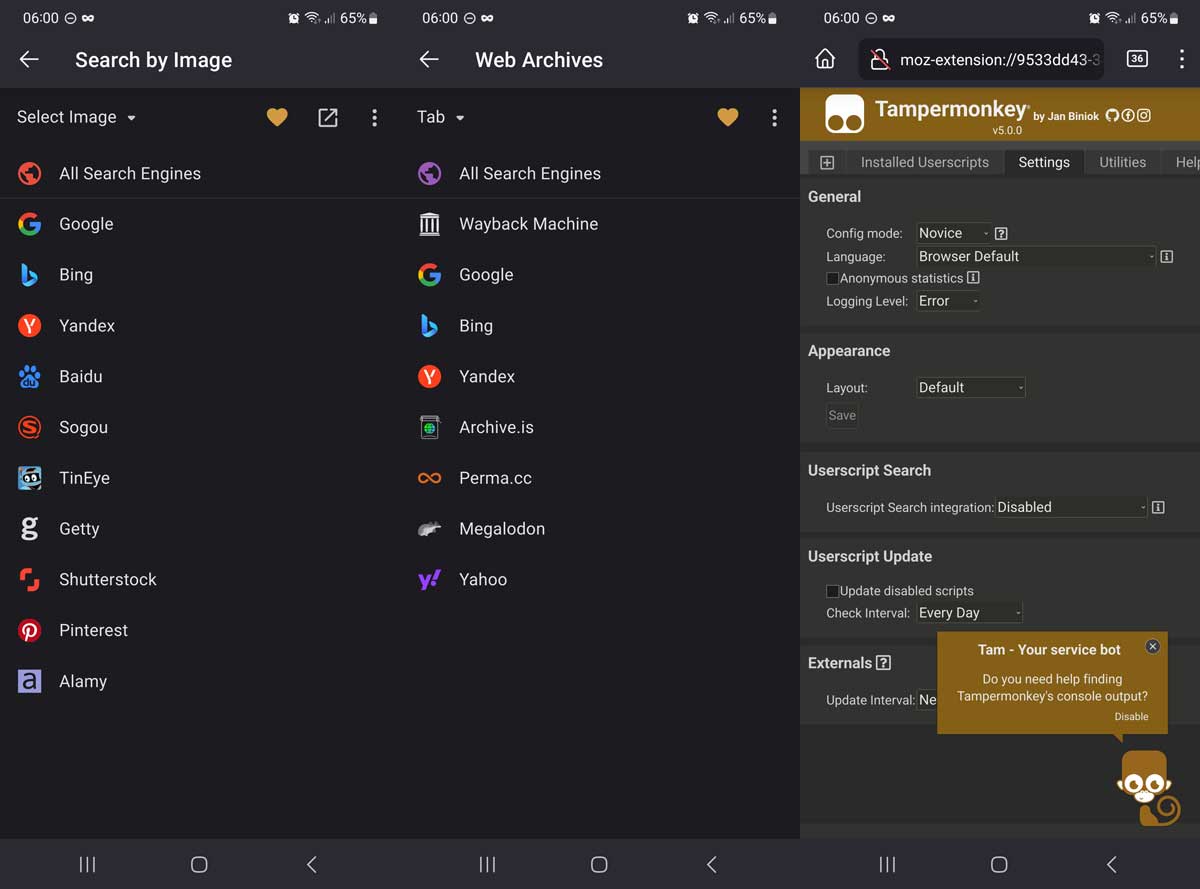Switch to Installed Userscripts tab

(x=925, y=162)
